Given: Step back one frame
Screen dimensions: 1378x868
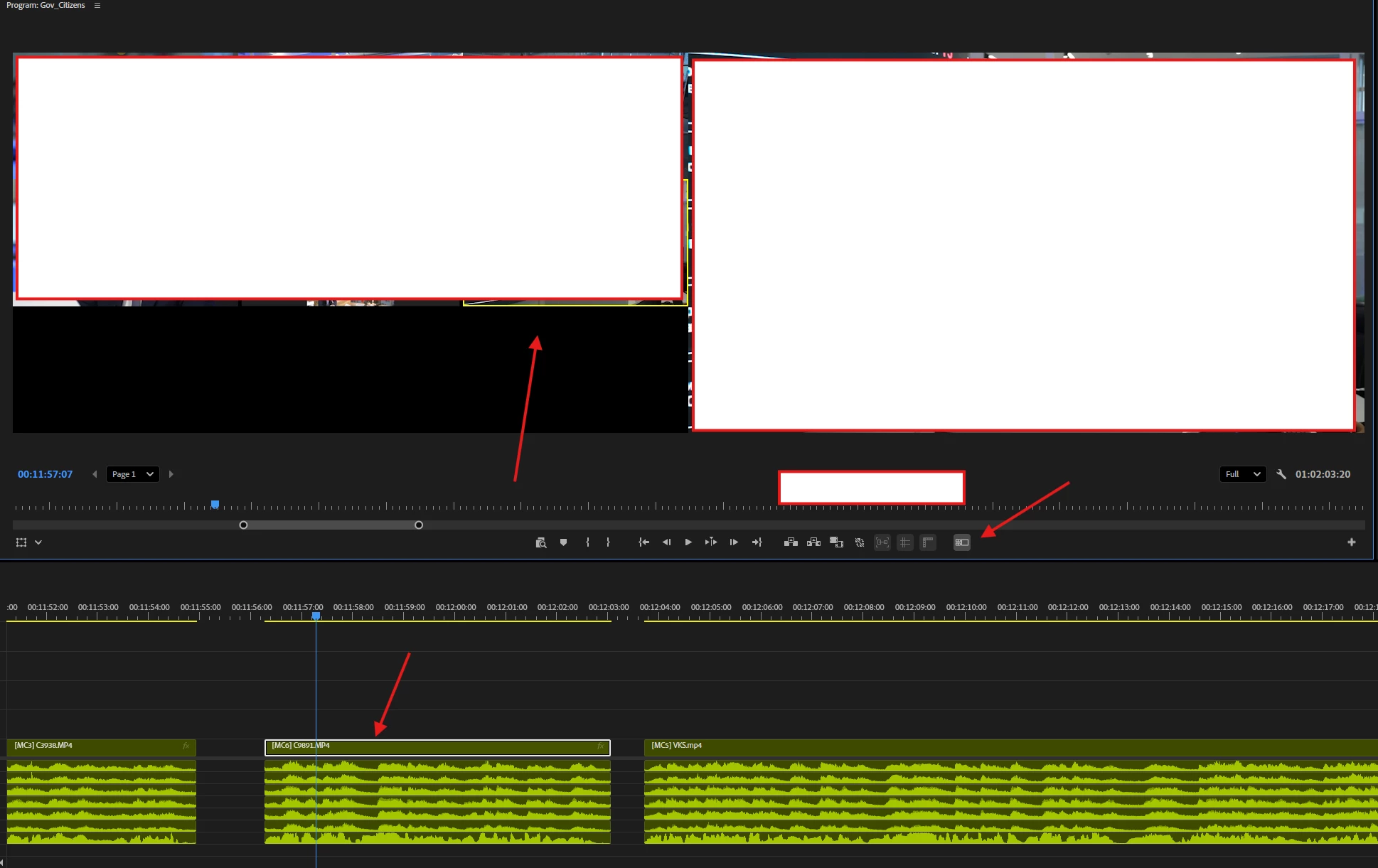Looking at the screenshot, I should 666,542.
